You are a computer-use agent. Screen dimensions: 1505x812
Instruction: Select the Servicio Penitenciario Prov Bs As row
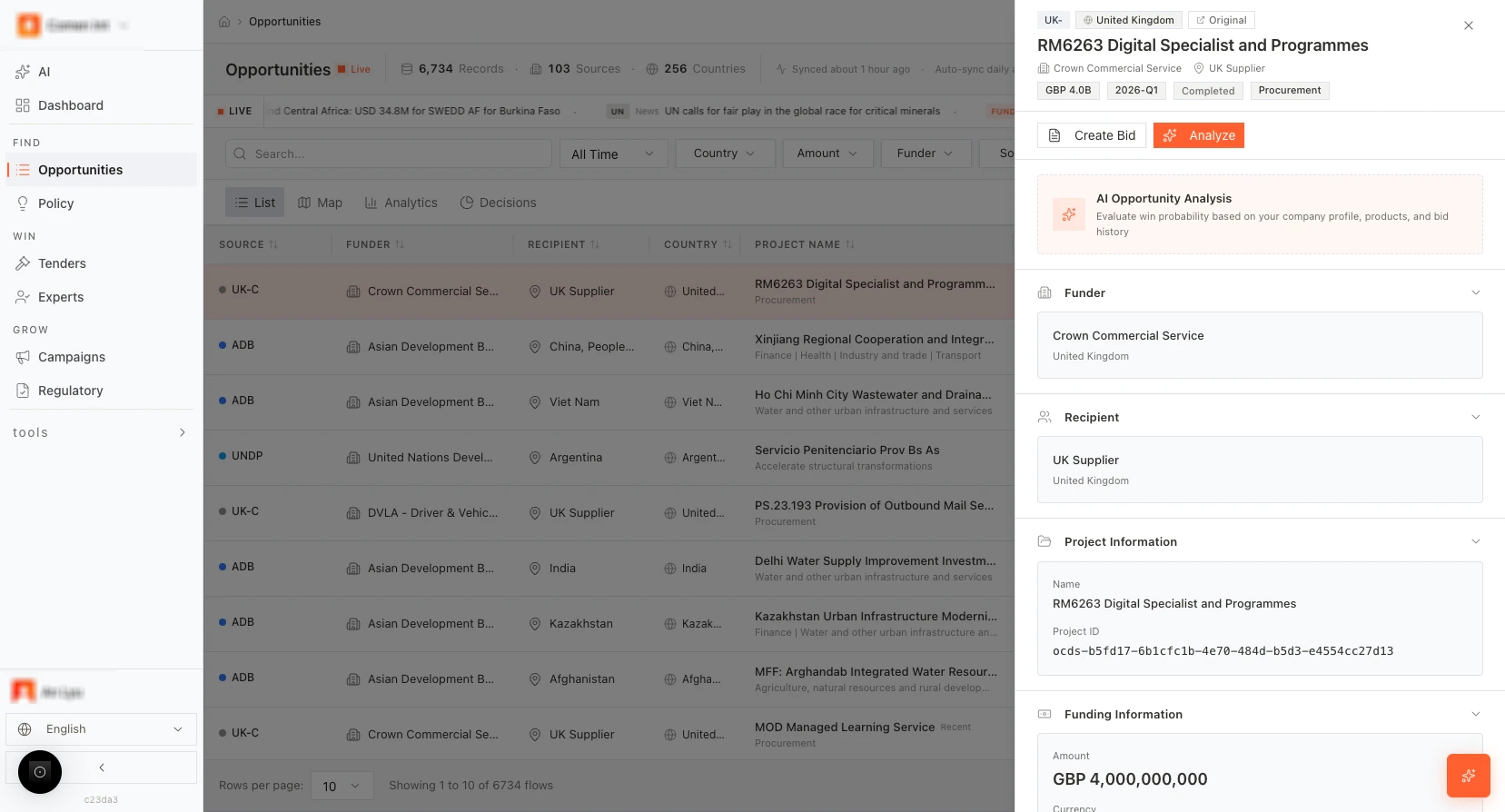tap(609, 457)
